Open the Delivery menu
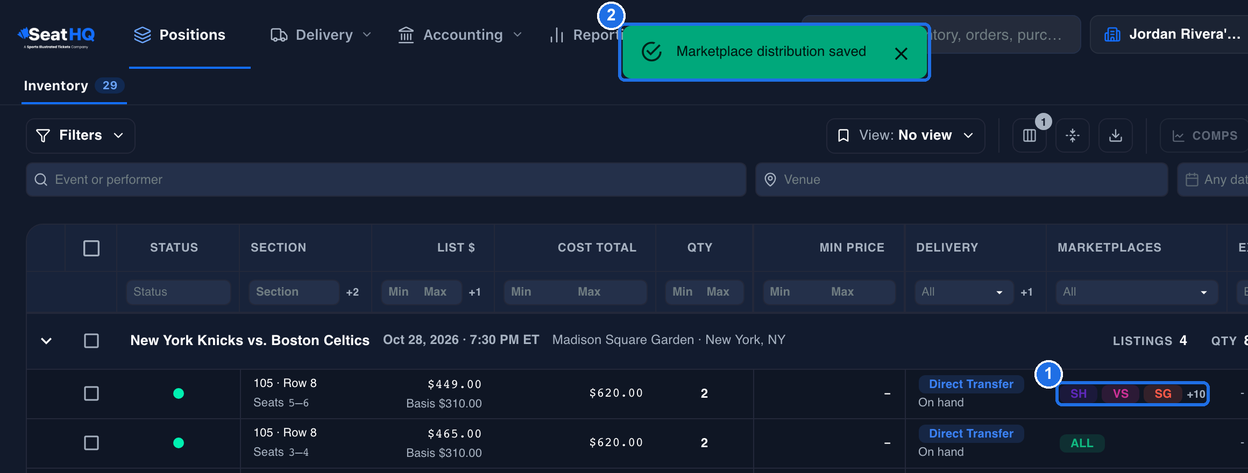The height and width of the screenshot is (473, 1248). coord(321,35)
